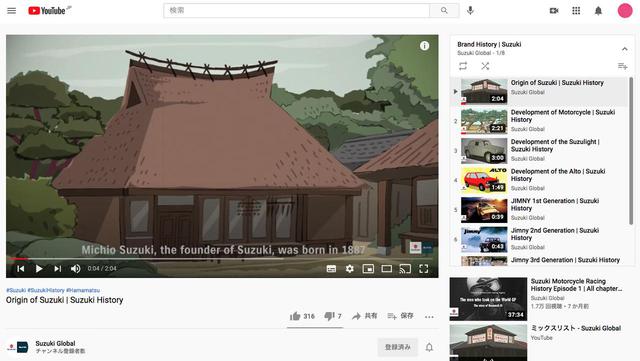The width and height of the screenshot is (640, 361).
Task: Open the hamburger guide menu
Action: [x=11, y=11]
